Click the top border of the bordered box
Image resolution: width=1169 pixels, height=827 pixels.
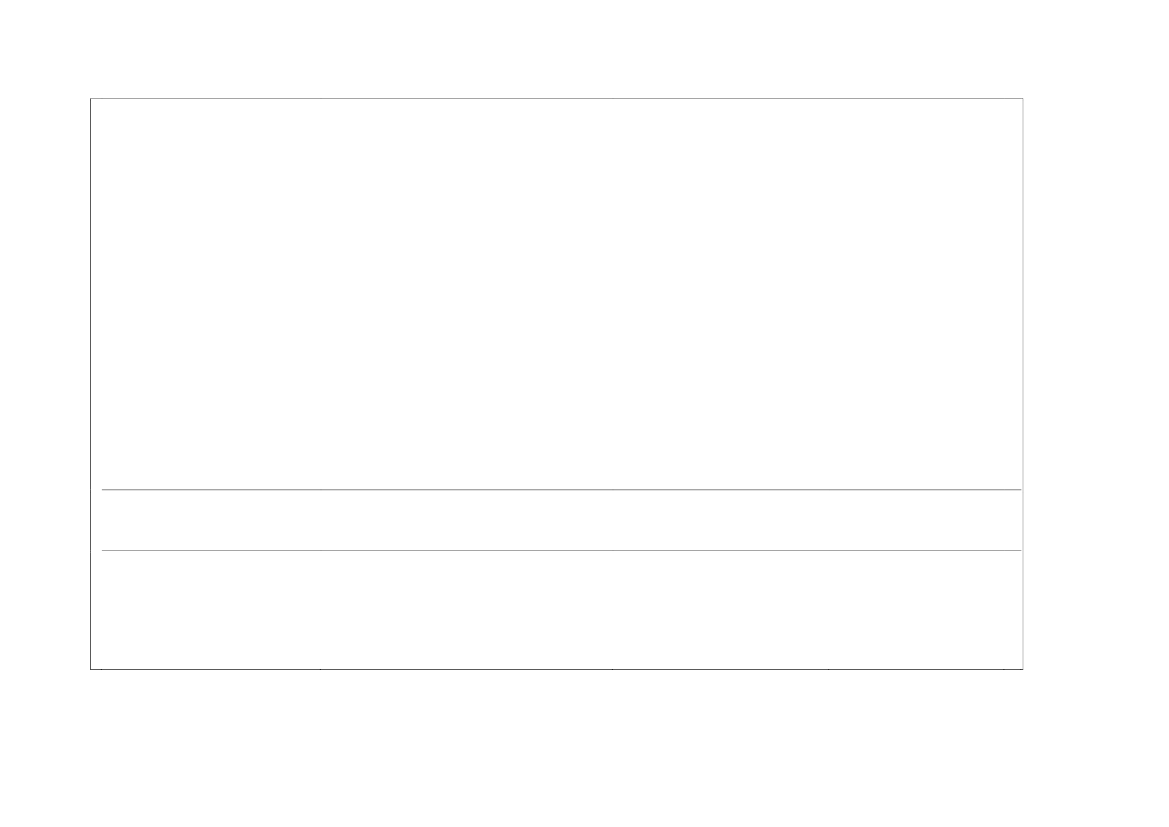pos(556,98)
